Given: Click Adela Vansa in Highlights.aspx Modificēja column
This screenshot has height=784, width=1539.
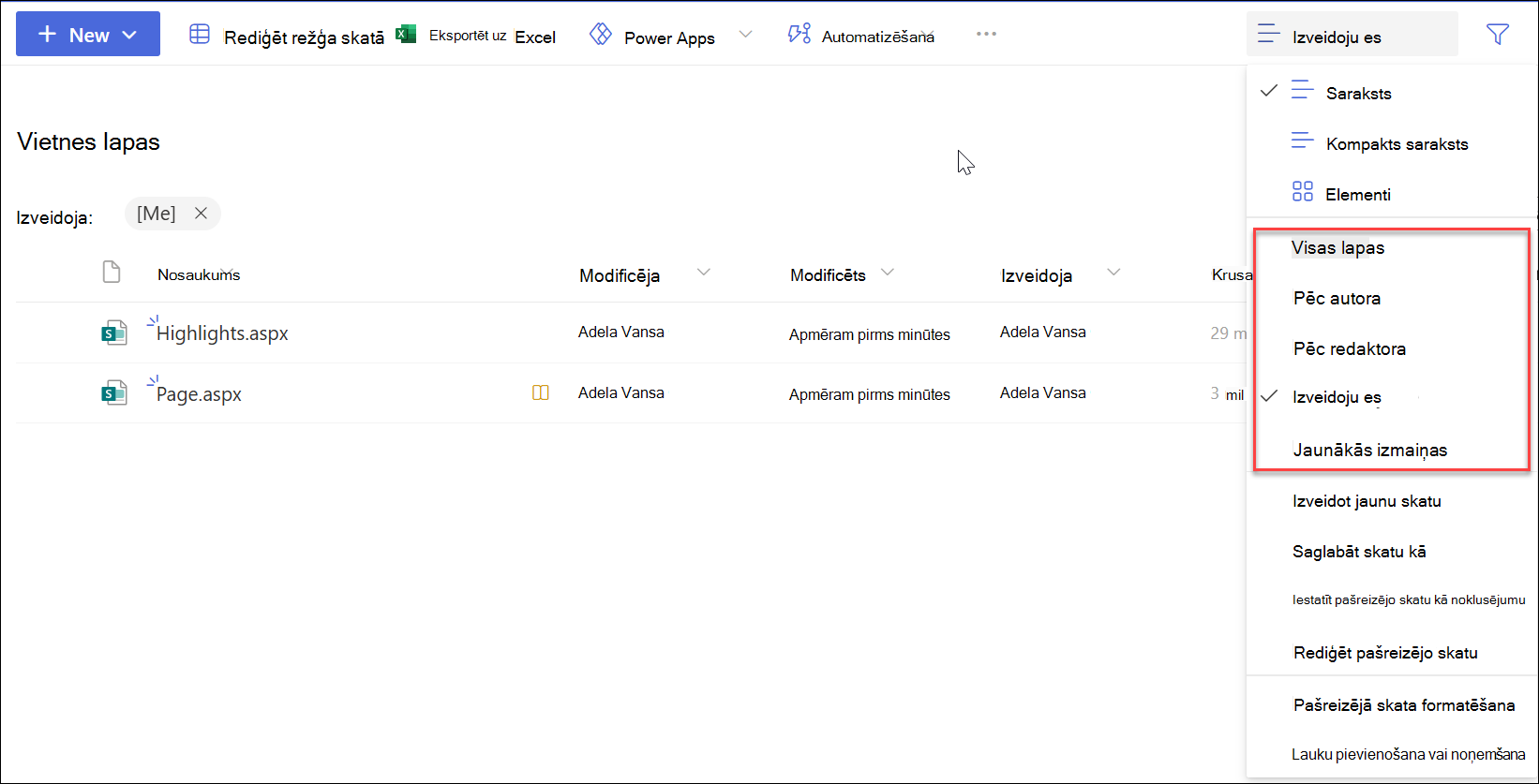Looking at the screenshot, I should point(620,332).
